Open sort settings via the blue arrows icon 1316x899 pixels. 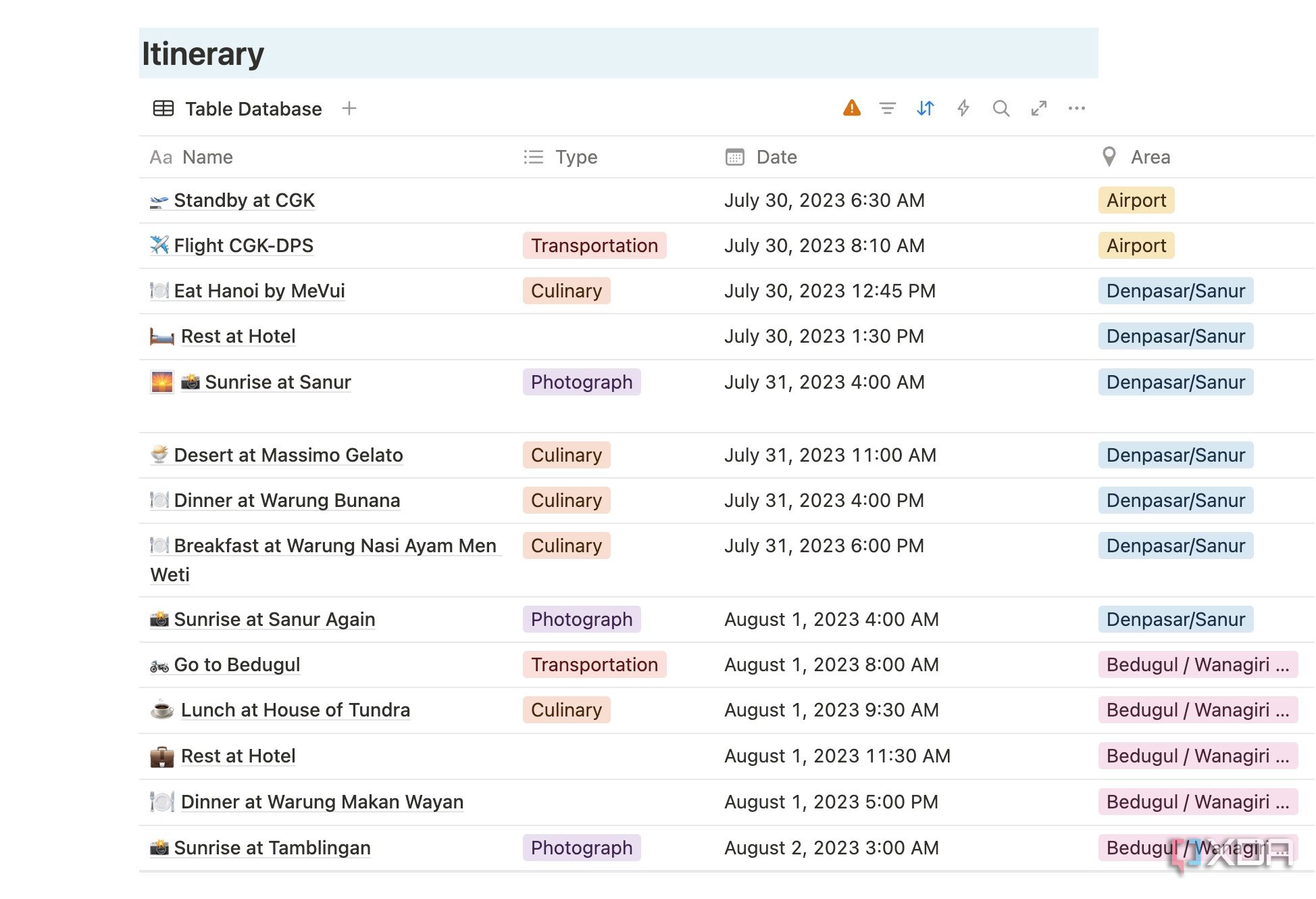click(926, 107)
